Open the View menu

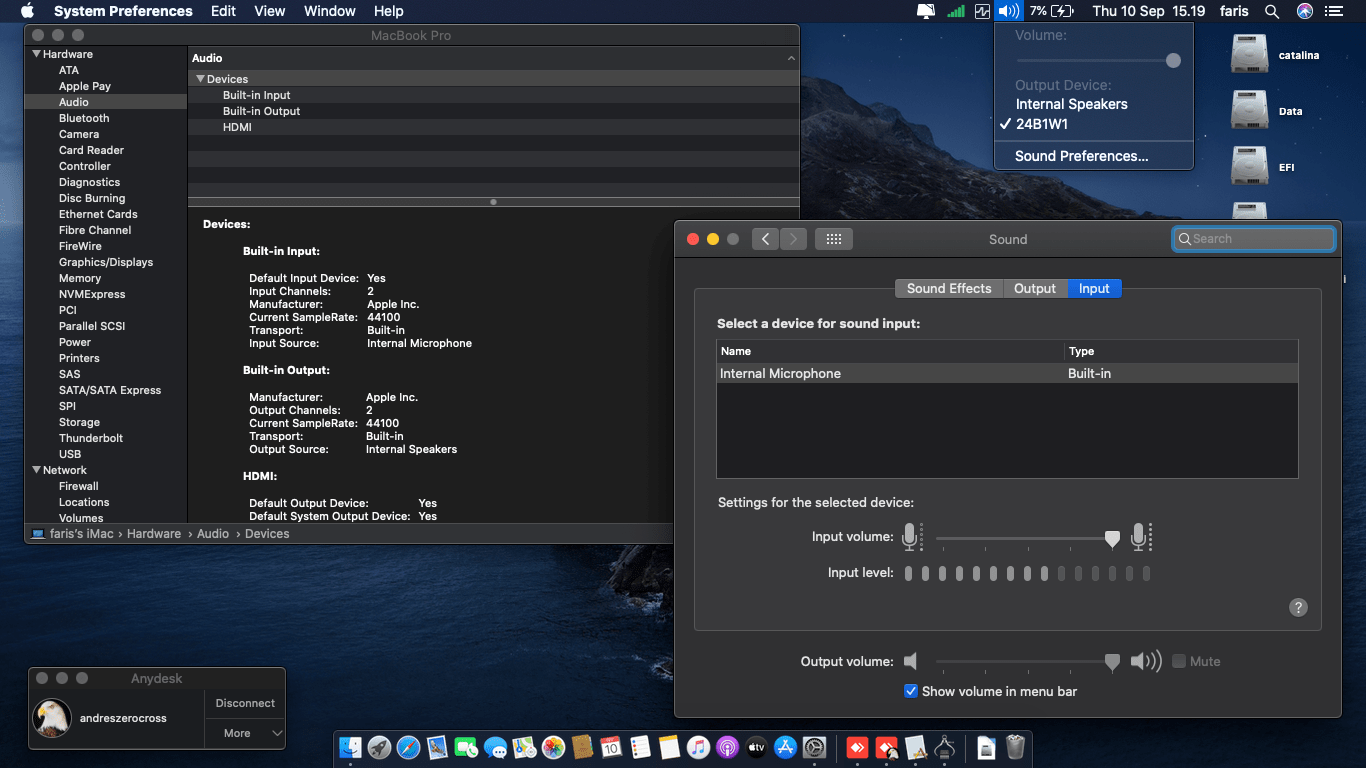(270, 11)
